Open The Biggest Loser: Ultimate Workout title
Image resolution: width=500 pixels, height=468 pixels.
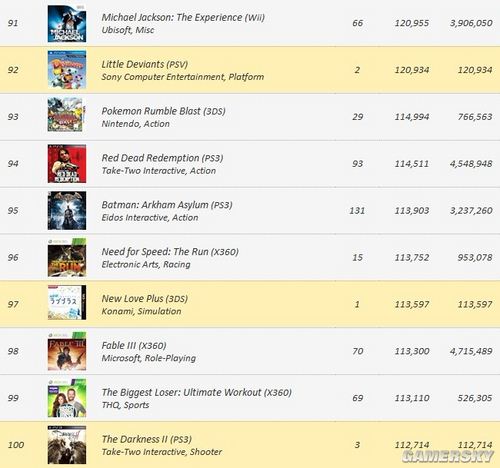coord(197,392)
